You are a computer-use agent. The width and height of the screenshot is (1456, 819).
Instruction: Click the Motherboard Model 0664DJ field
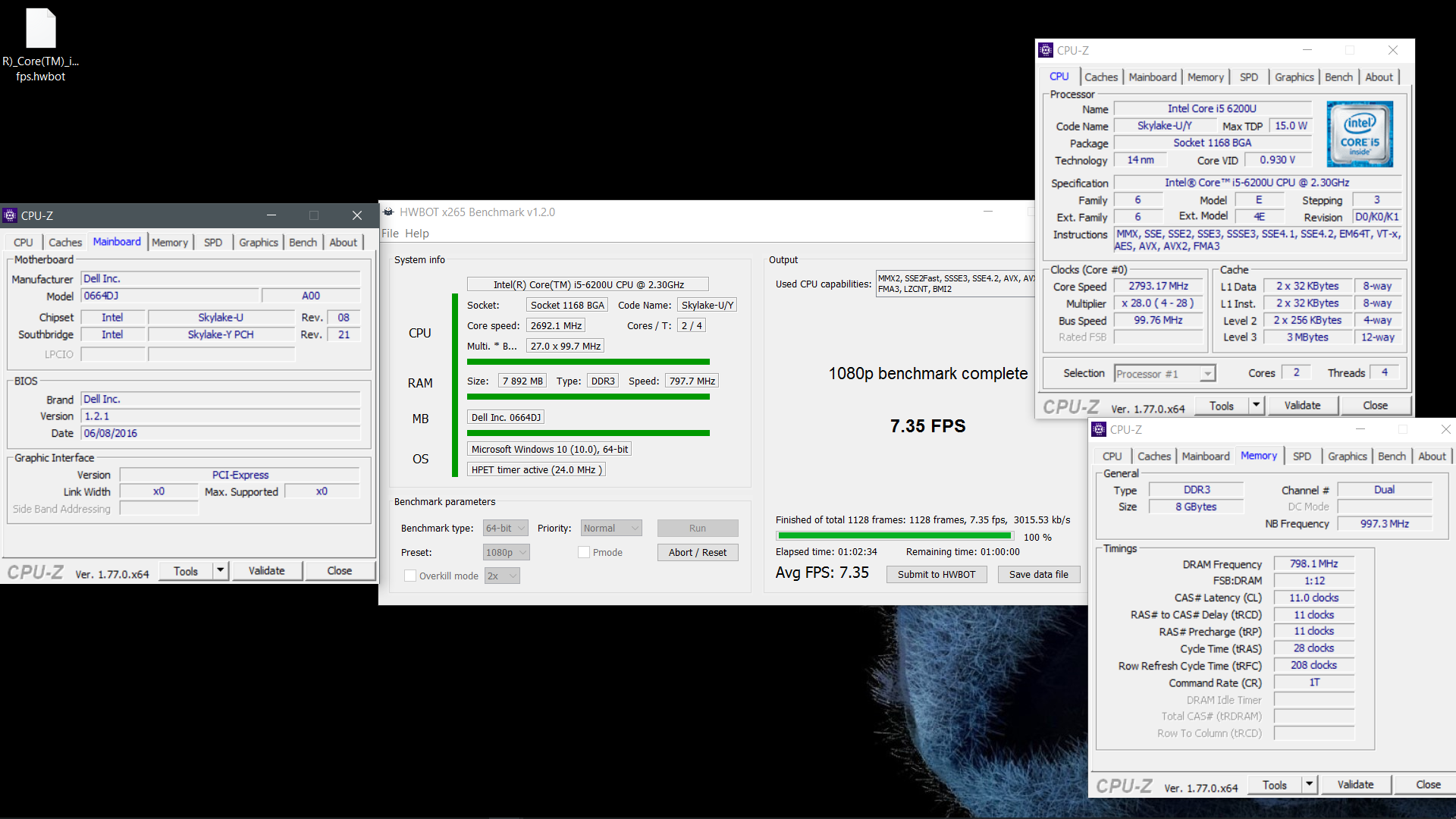point(170,296)
